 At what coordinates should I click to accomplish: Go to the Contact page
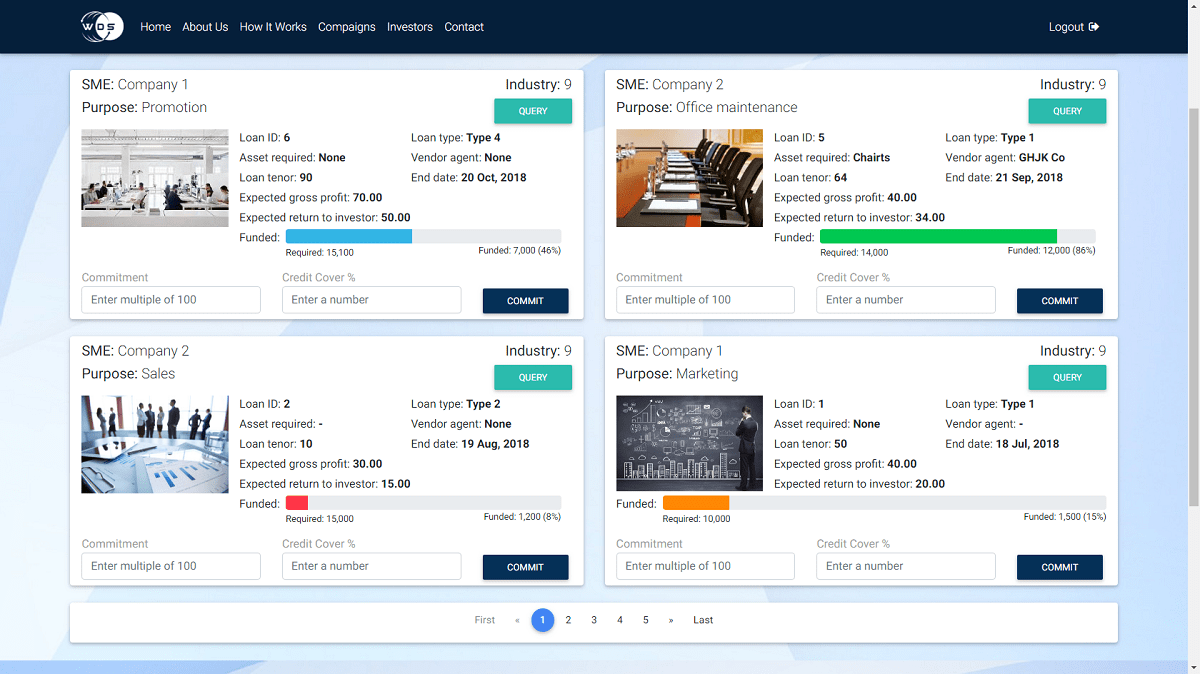click(x=464, y=27)
